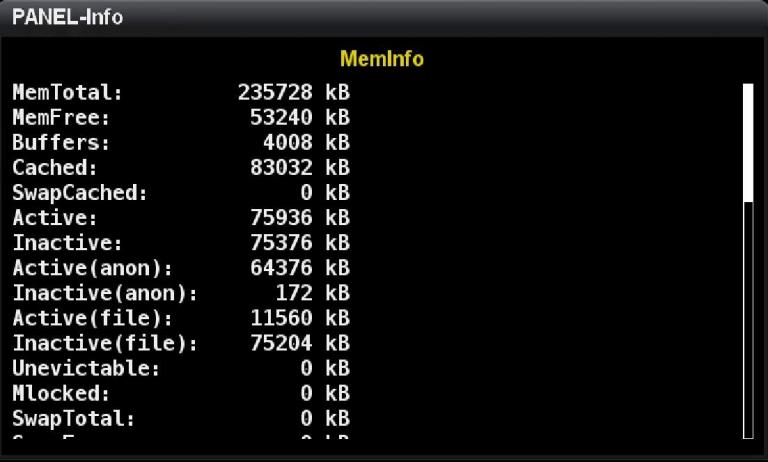Click the scrollbar thumb at the top

(747, 140)
